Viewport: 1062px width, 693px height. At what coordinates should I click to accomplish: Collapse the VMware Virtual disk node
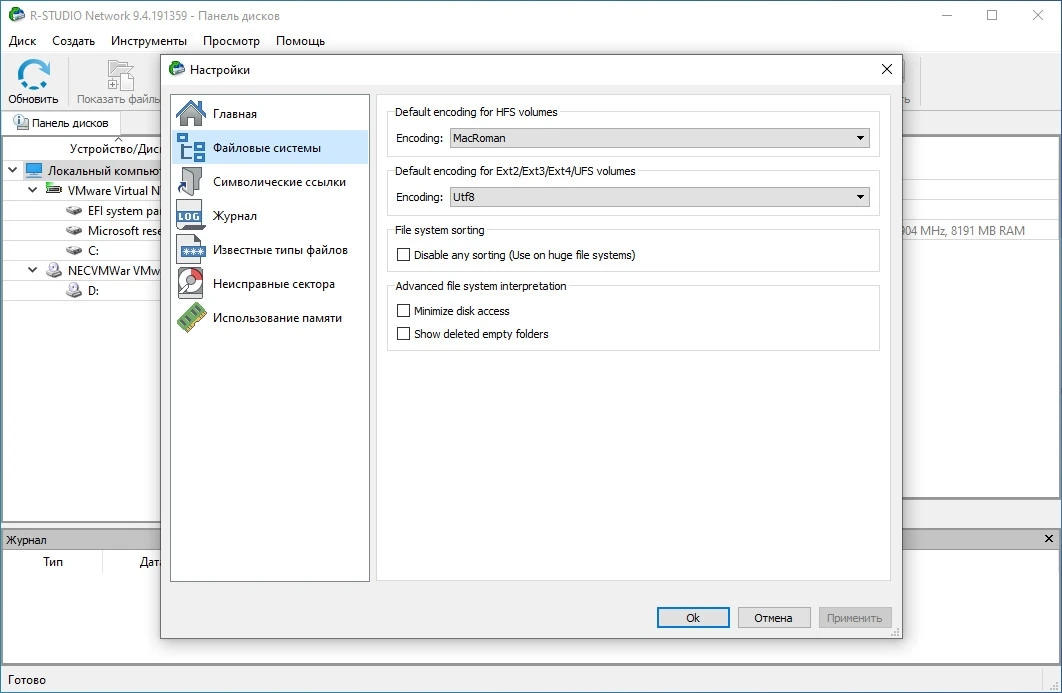[33, 190]
